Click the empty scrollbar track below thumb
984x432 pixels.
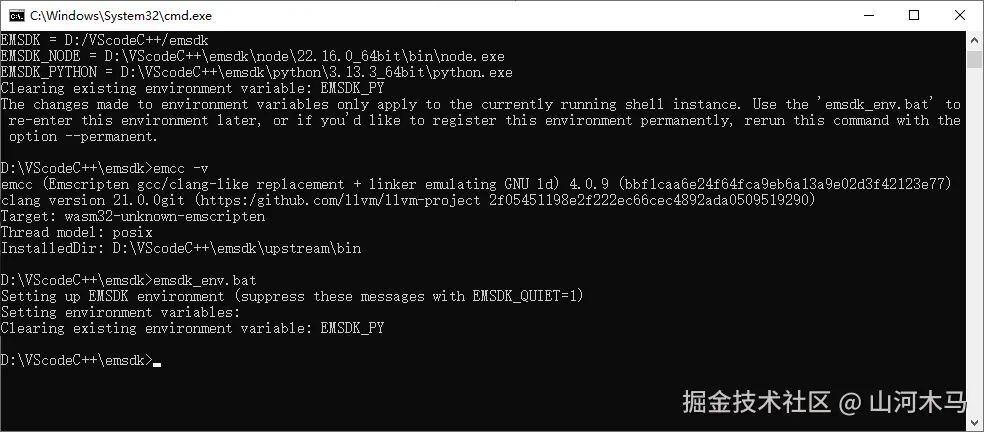pos(974,239)
